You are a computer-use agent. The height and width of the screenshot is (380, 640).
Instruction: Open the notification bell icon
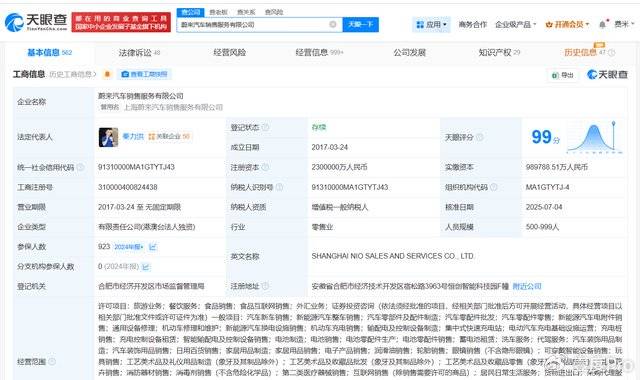point(602,24)
